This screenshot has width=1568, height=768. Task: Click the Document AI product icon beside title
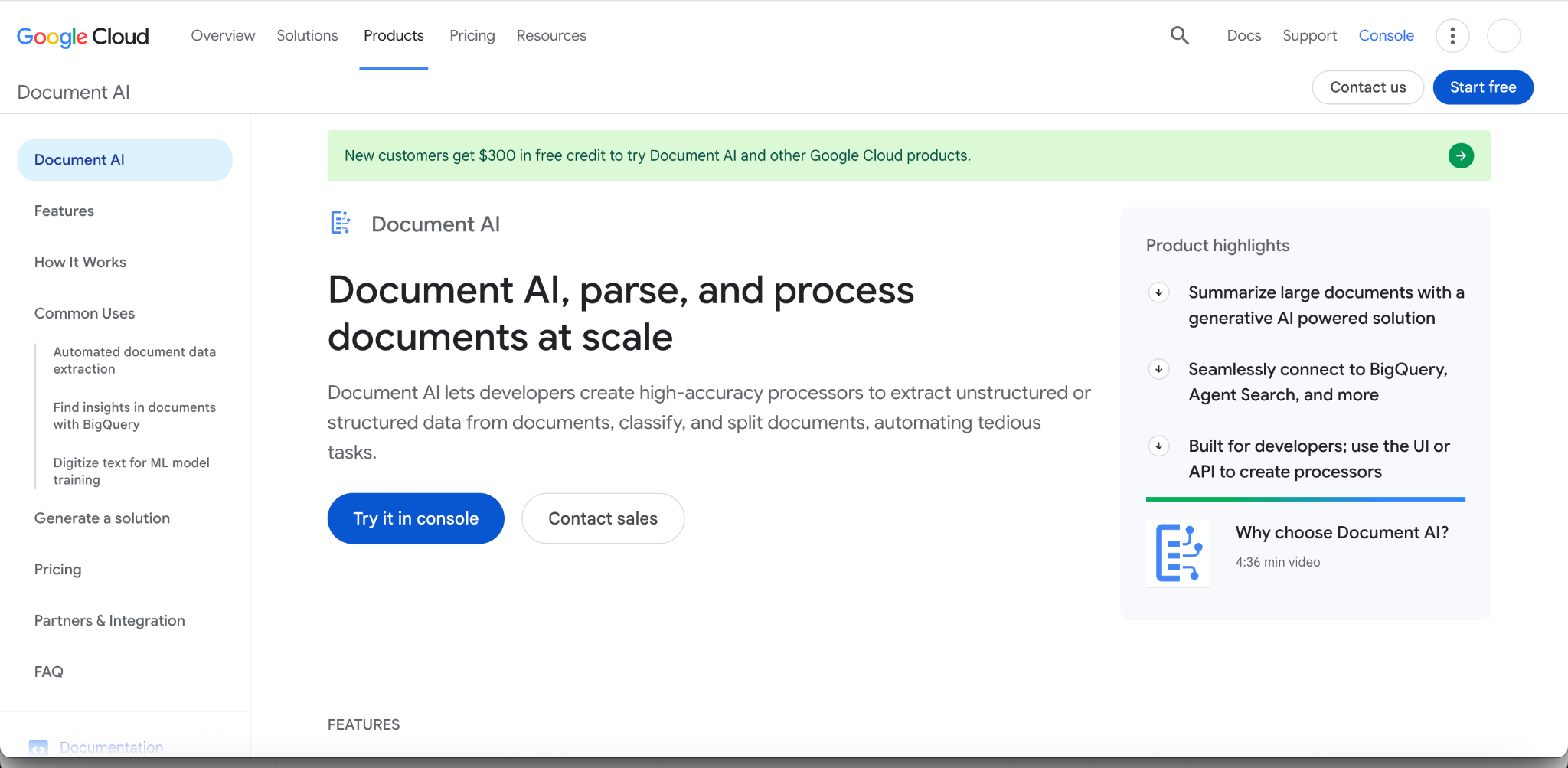[x=341, y=223]
